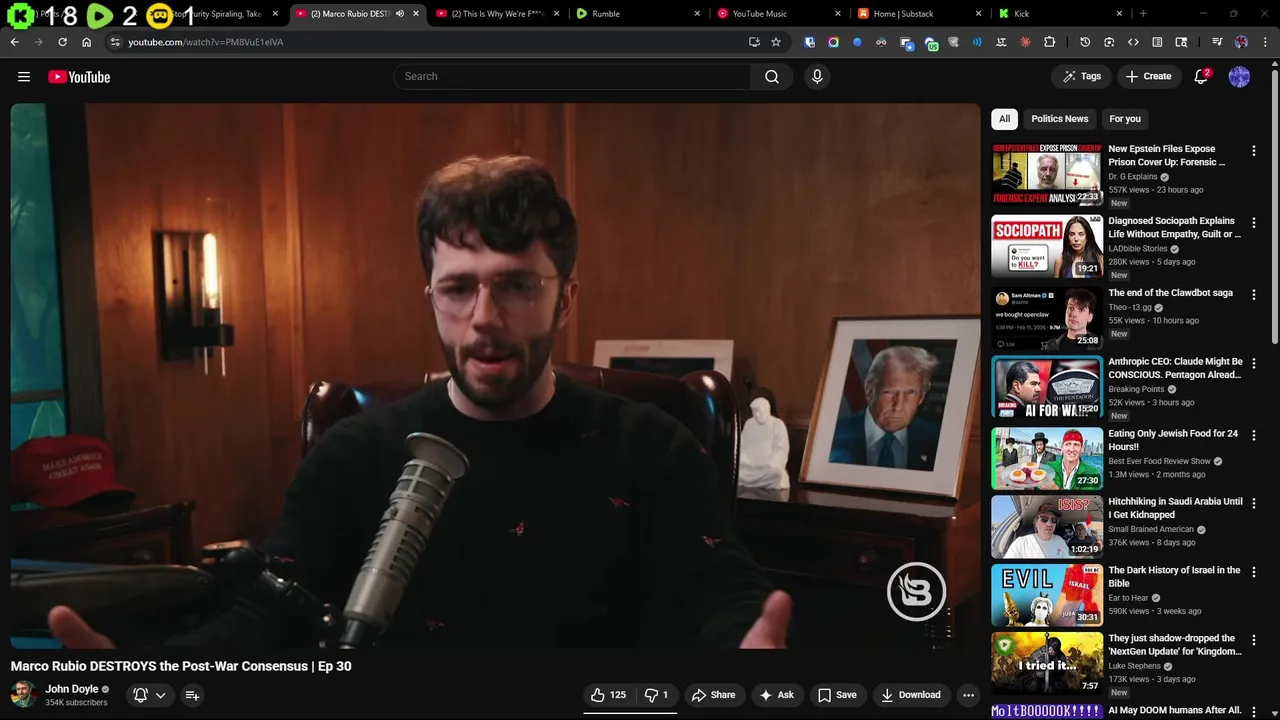
Task: Click the main video player to pause
Action: tap(495, 376)
